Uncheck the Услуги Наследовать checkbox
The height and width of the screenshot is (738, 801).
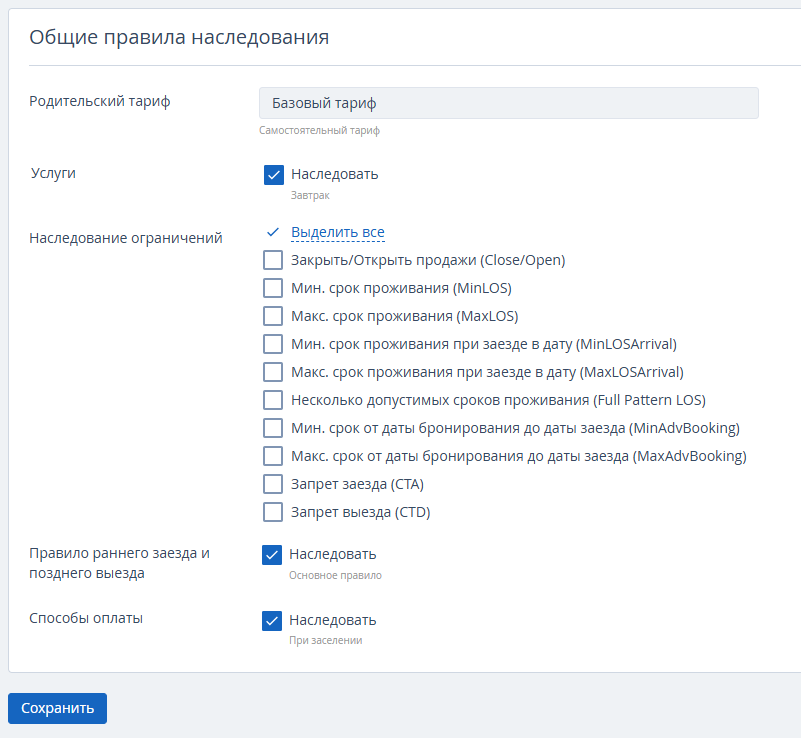click(274, 175)
